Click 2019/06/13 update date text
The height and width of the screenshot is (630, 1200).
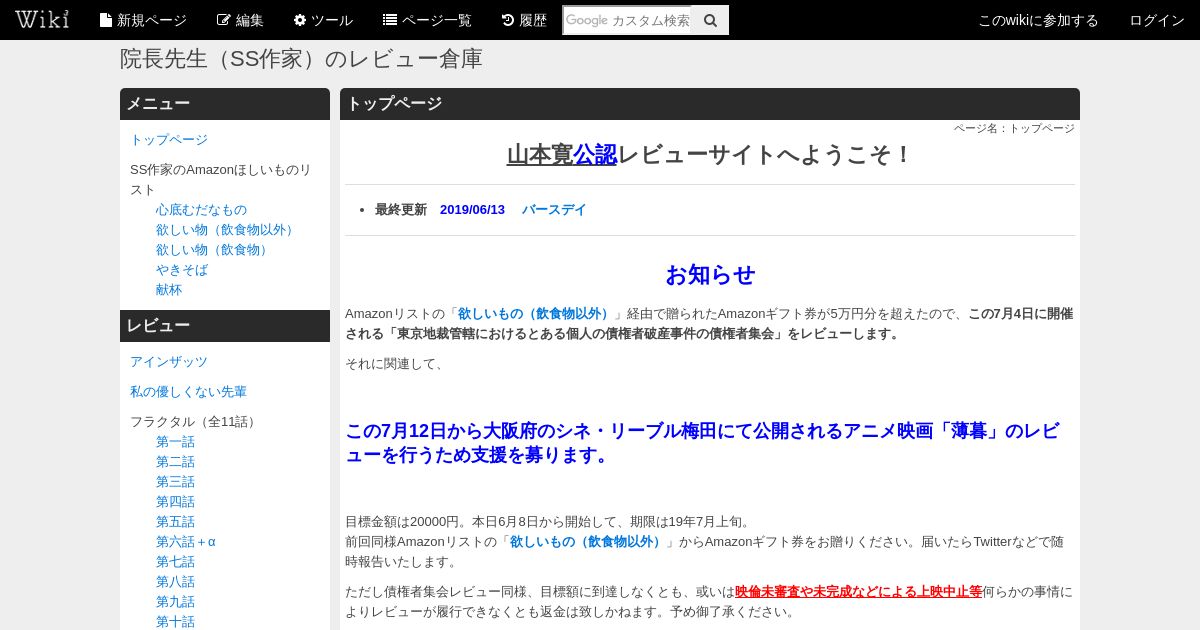click(x=472, y=210)
